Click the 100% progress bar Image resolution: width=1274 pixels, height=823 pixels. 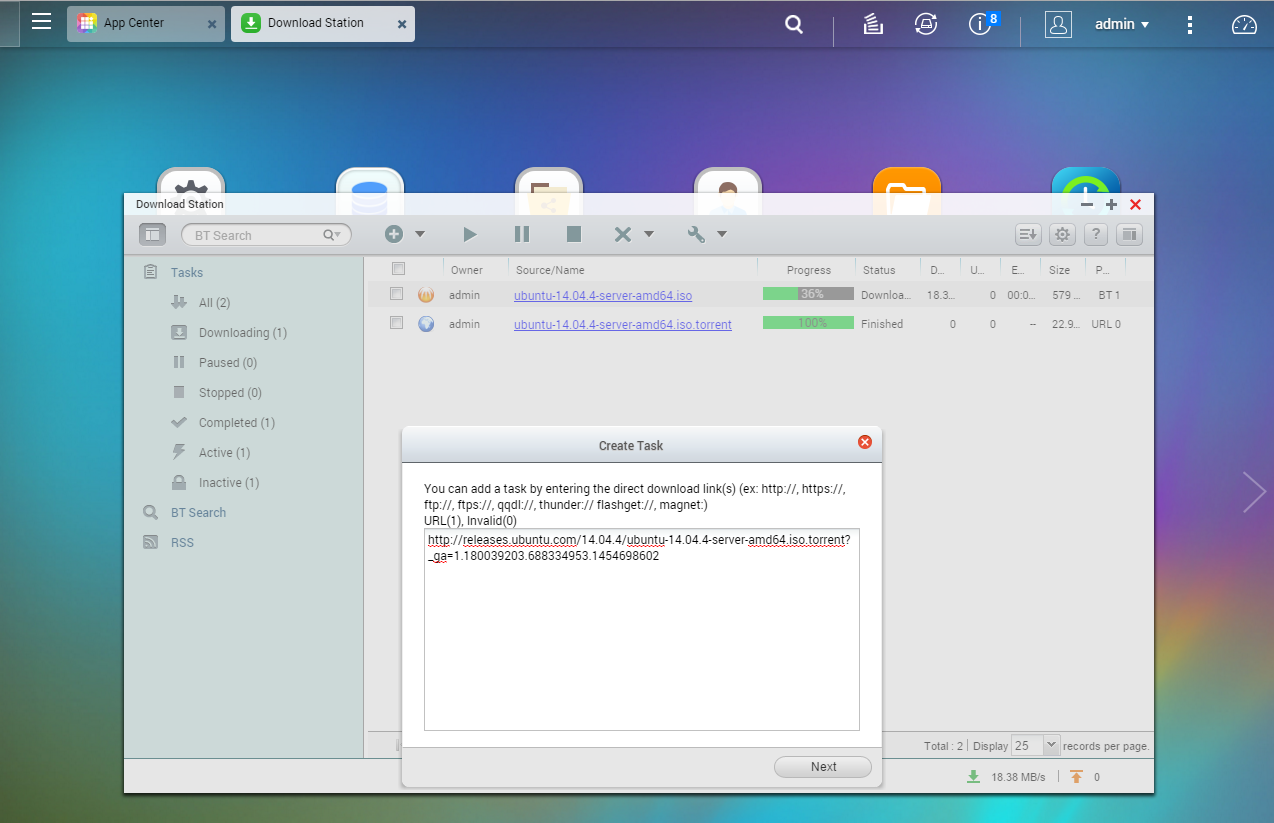point(808,323)
